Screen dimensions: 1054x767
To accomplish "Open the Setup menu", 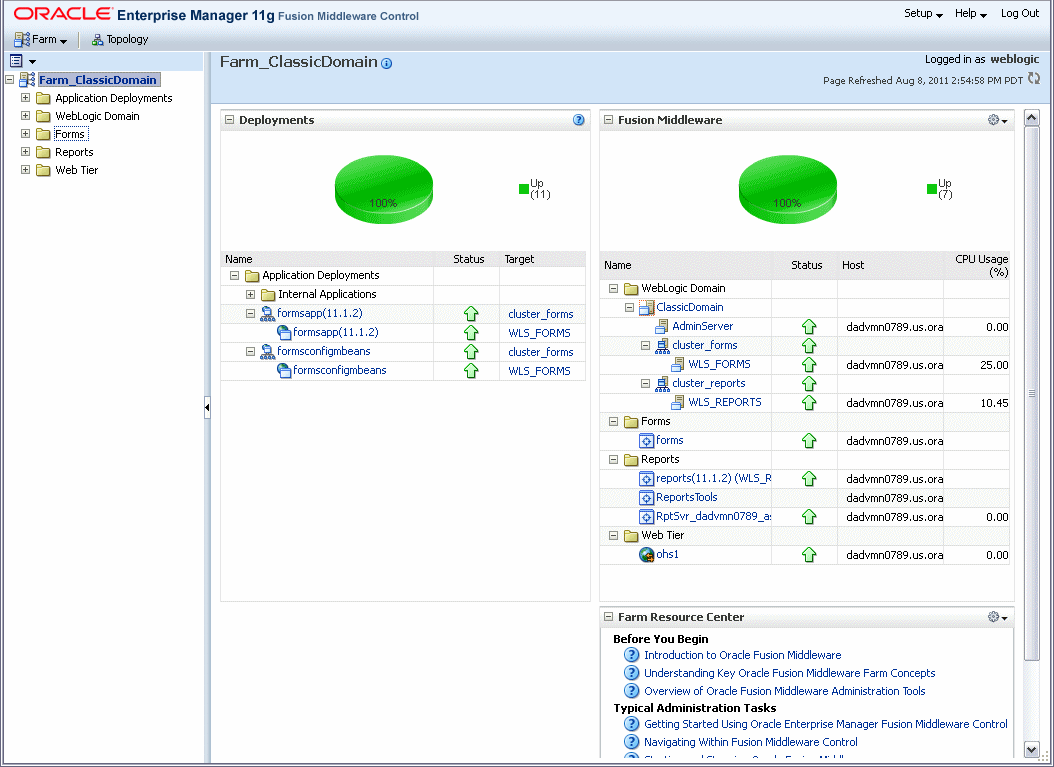I will (x=923, y=13).
